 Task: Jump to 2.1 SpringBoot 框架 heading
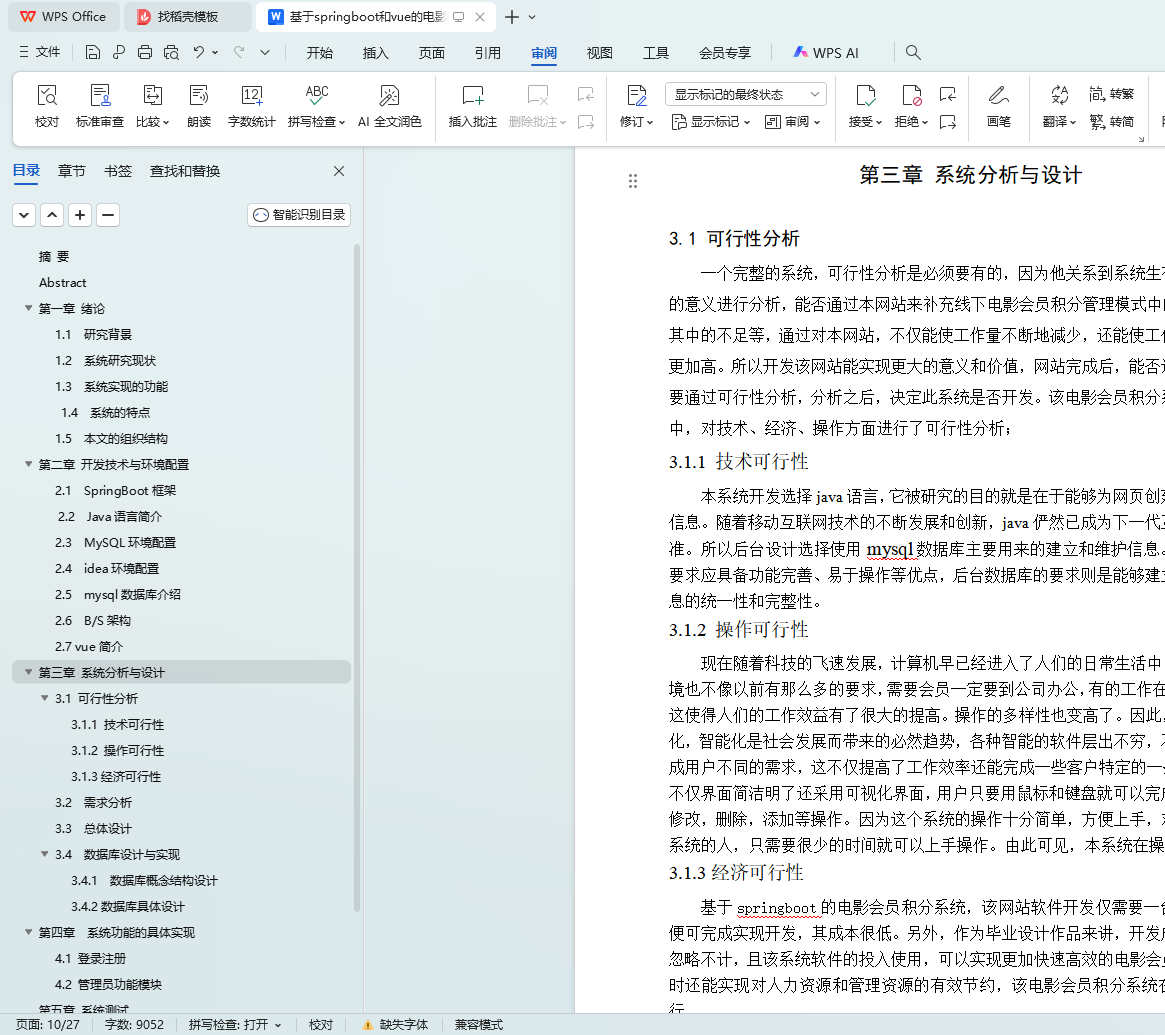tap(115, 490)
